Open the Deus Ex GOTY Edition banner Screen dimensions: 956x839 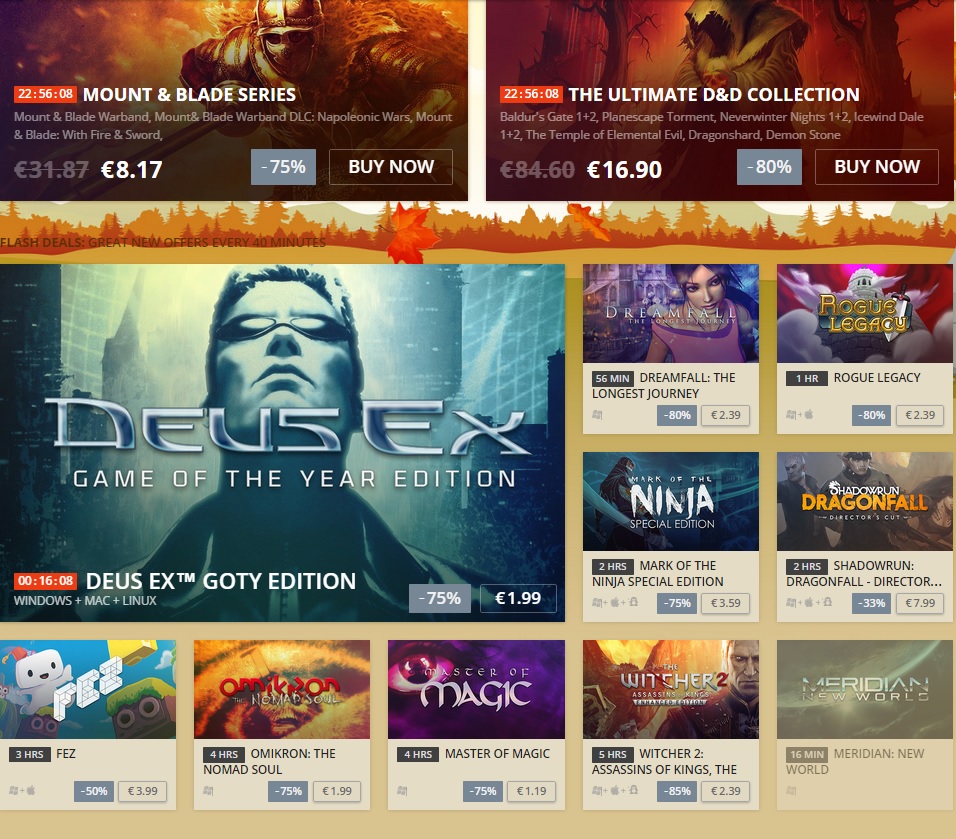coord(282,443)
